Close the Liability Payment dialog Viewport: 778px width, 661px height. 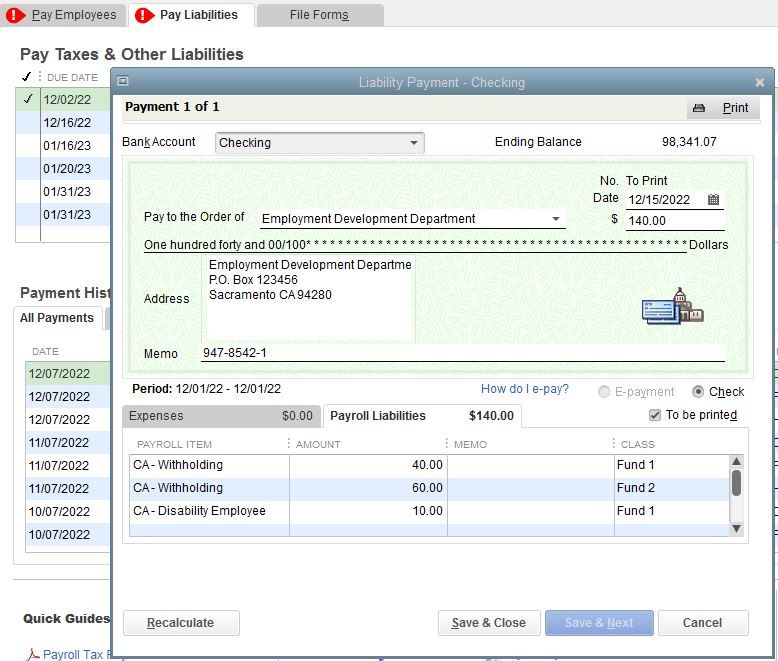click(x=759, y=82)
